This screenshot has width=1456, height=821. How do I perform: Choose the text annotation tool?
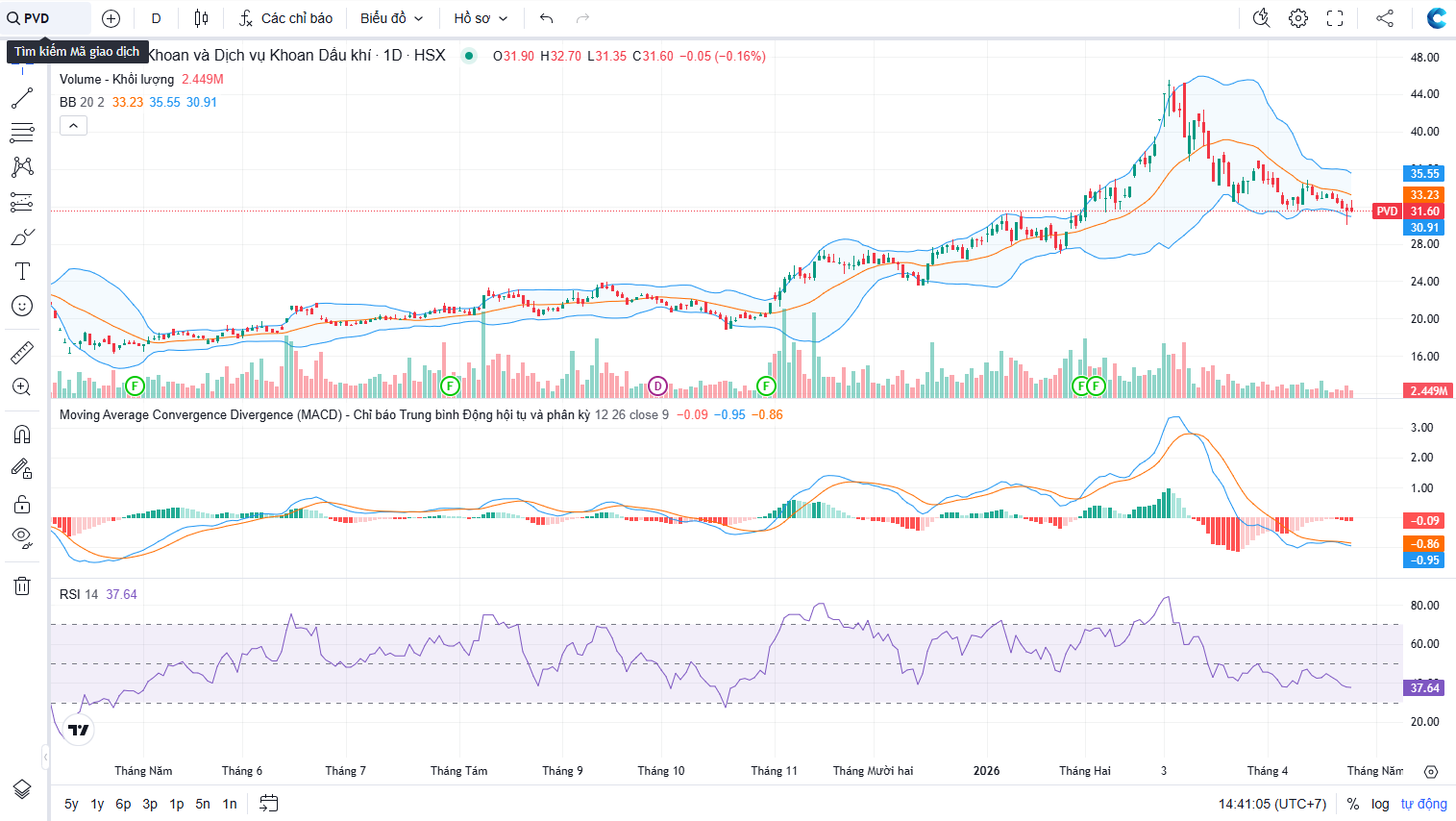click(x=22, y=271)
